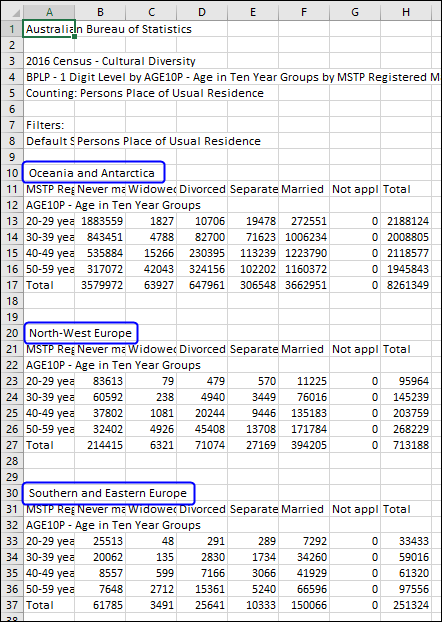This screenshot has width=442, height=622.
Task: Click 'Total' header in row 31
Action: [406, 509]
